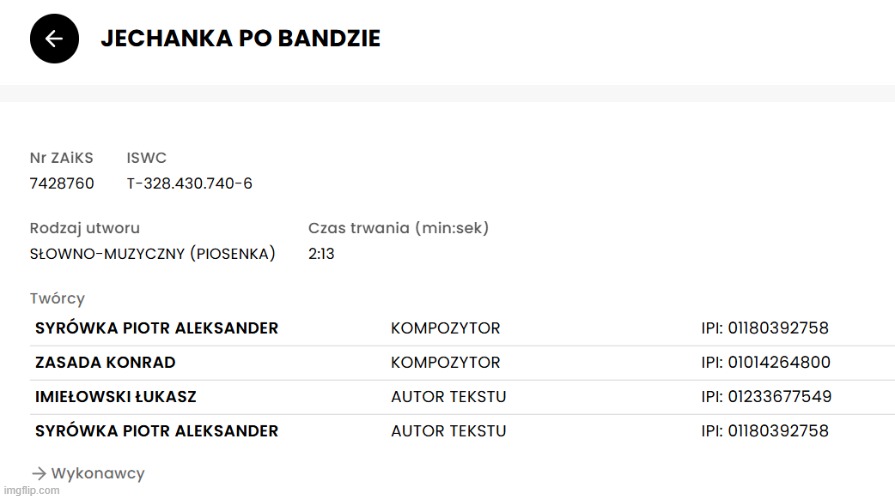Click IPI number 01014264800
895x499 pixels.
765,362
